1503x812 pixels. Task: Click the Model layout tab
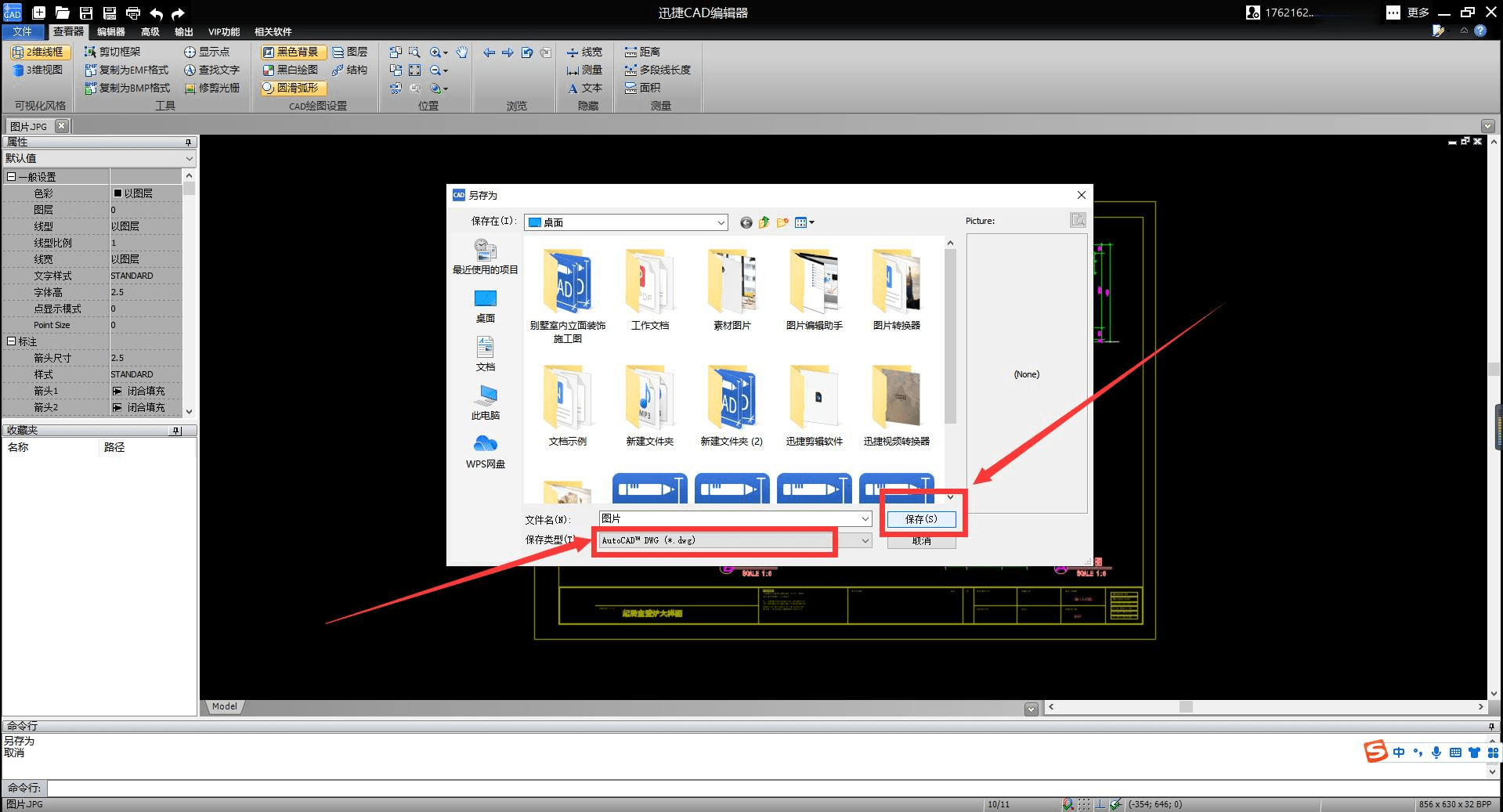[225, 706]
